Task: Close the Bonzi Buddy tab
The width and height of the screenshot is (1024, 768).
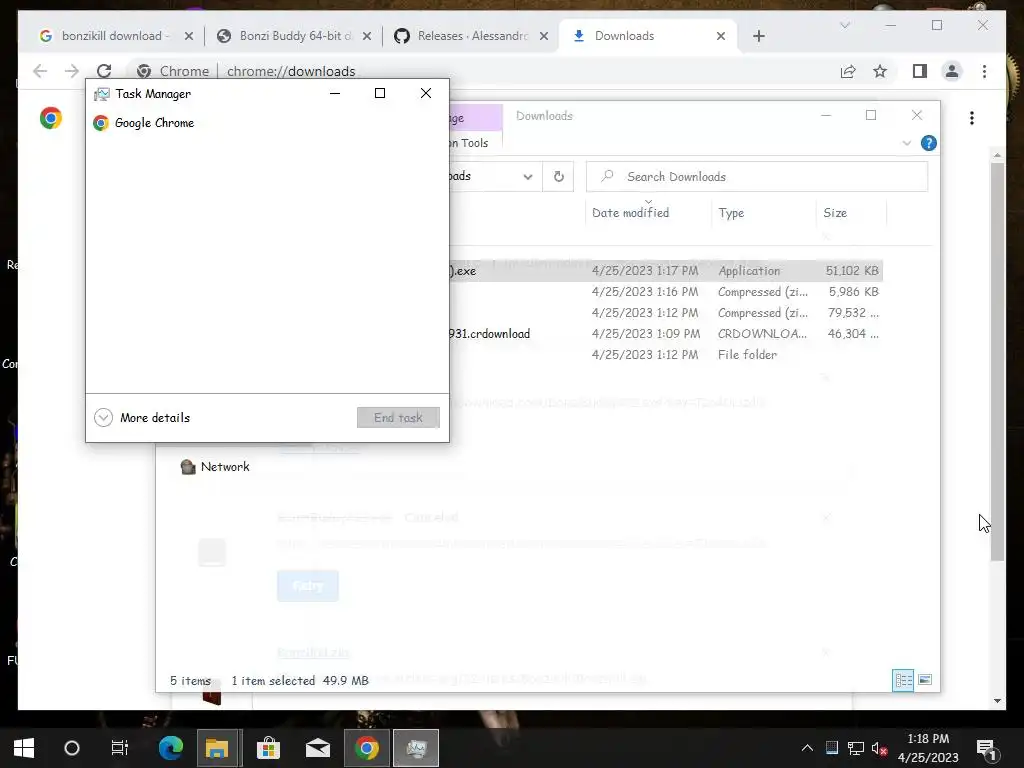Action: click(x=367, y=36)
